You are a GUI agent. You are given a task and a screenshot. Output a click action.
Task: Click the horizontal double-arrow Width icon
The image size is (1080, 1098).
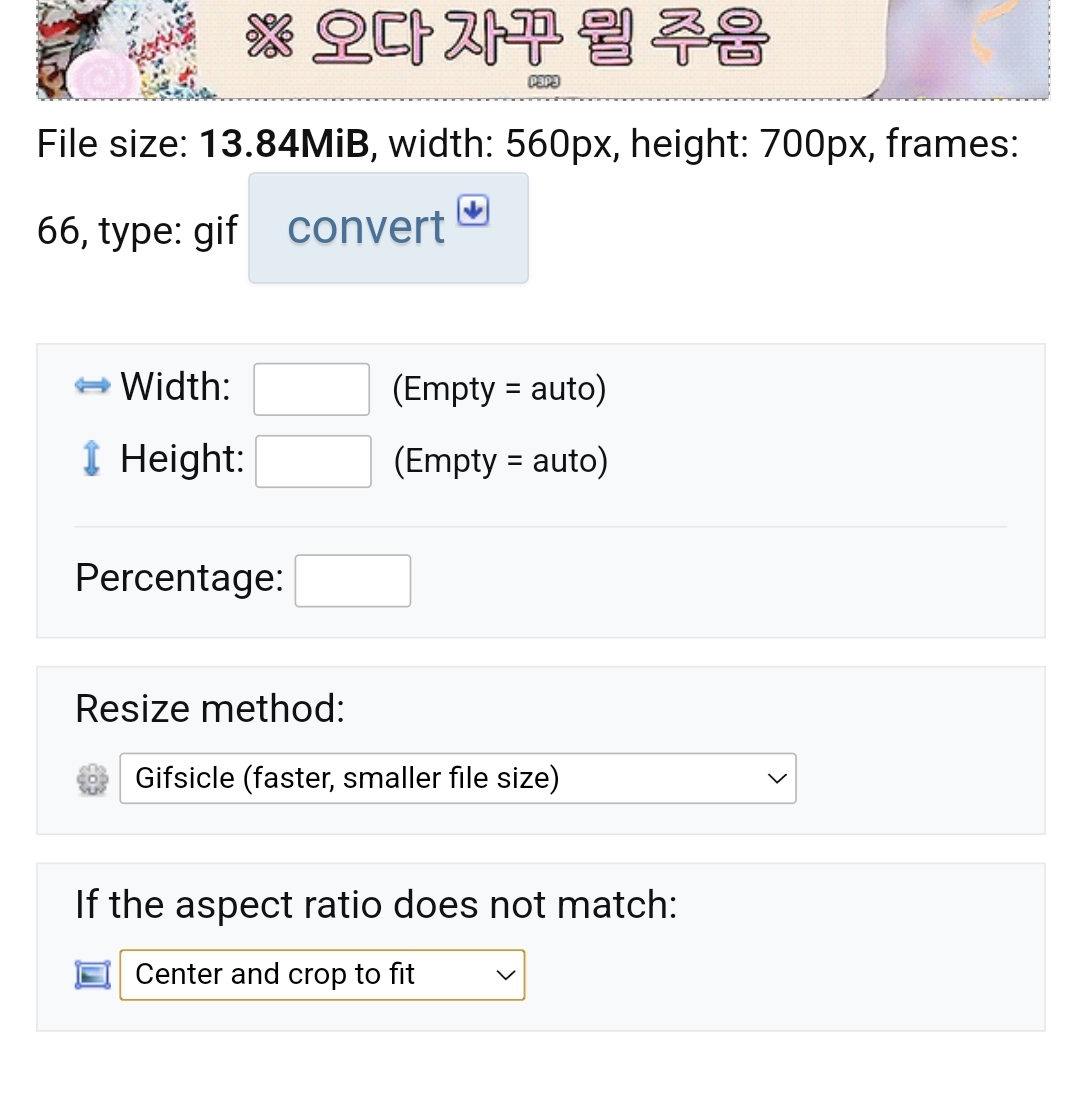pos(92,386)
